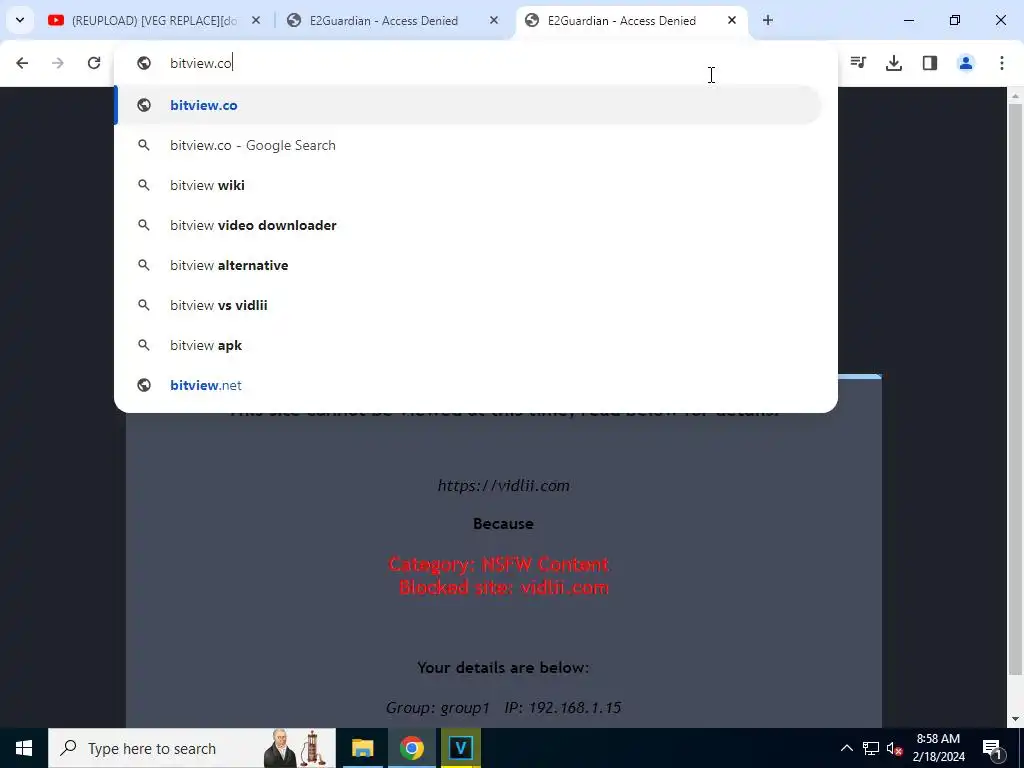Click the taskbar search box
This screenshot has height=768, width=1024.
click(192, 748)
